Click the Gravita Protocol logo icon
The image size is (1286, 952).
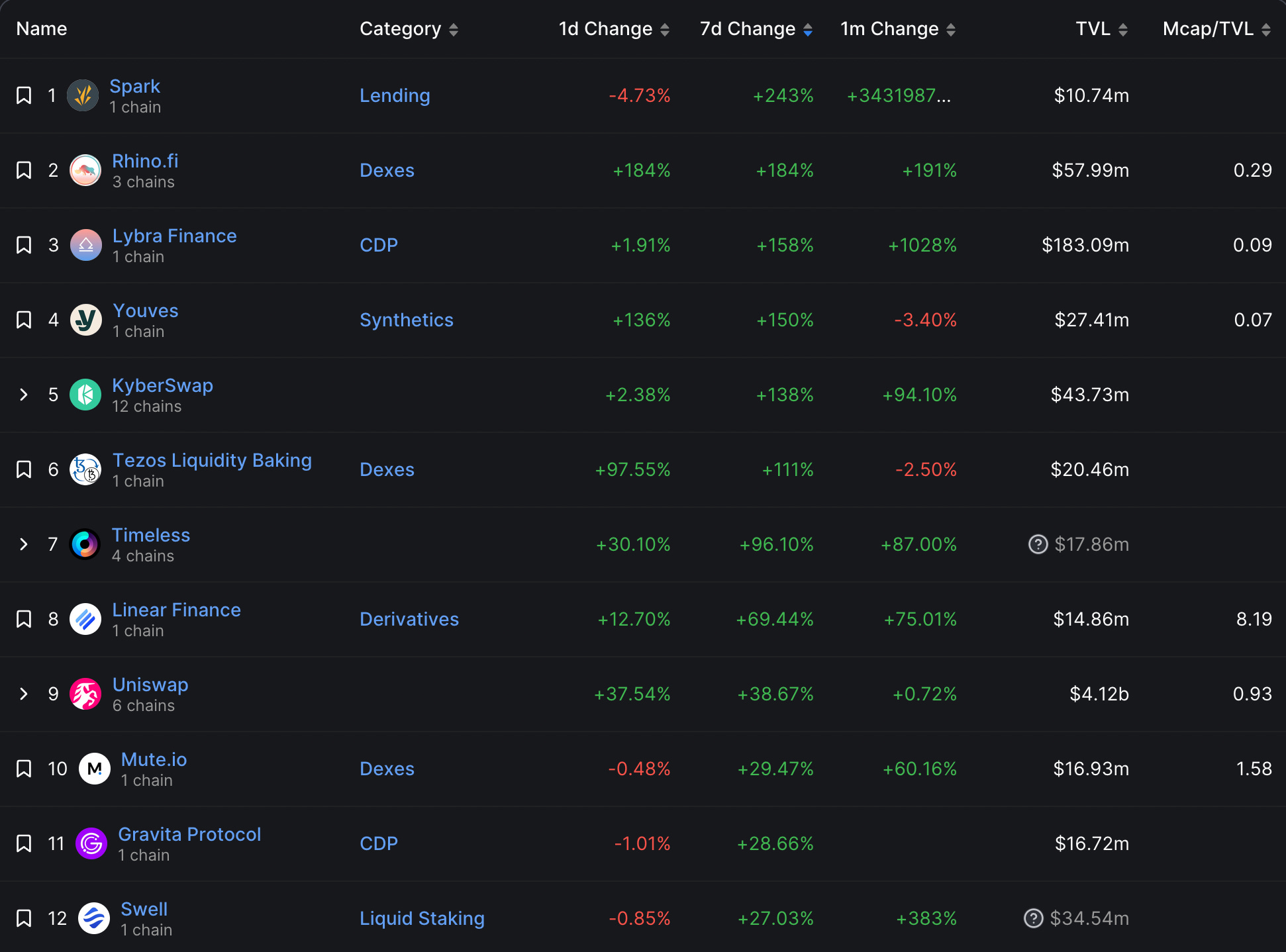(x=91, y=844)
